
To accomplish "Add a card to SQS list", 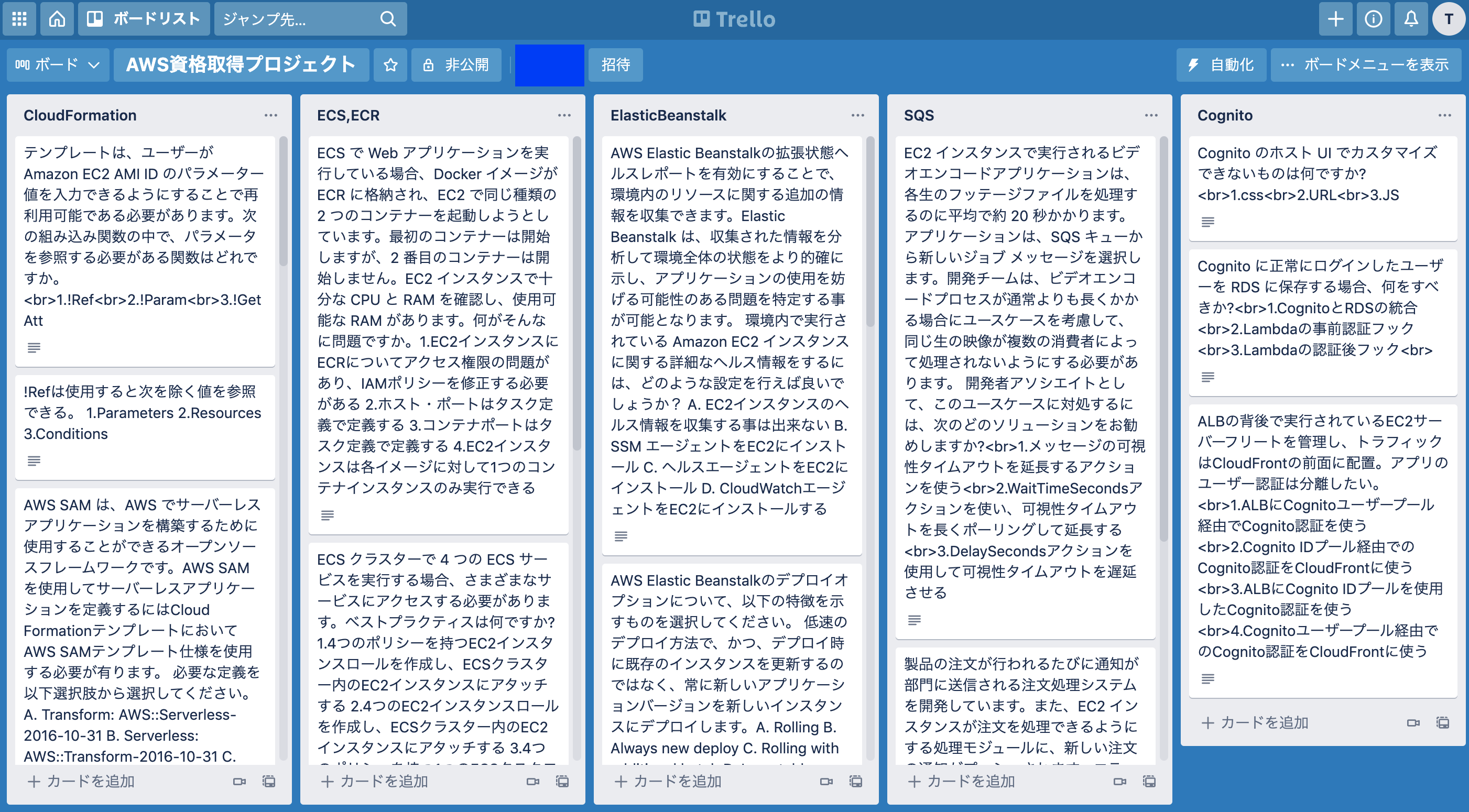I will (x=962, y=781).
